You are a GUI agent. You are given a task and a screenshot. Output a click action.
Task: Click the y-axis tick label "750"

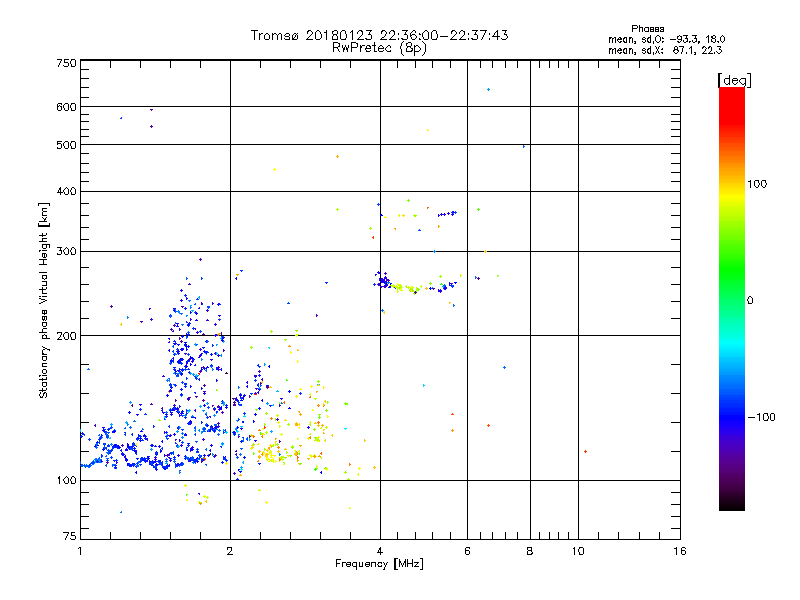(66, 63)
